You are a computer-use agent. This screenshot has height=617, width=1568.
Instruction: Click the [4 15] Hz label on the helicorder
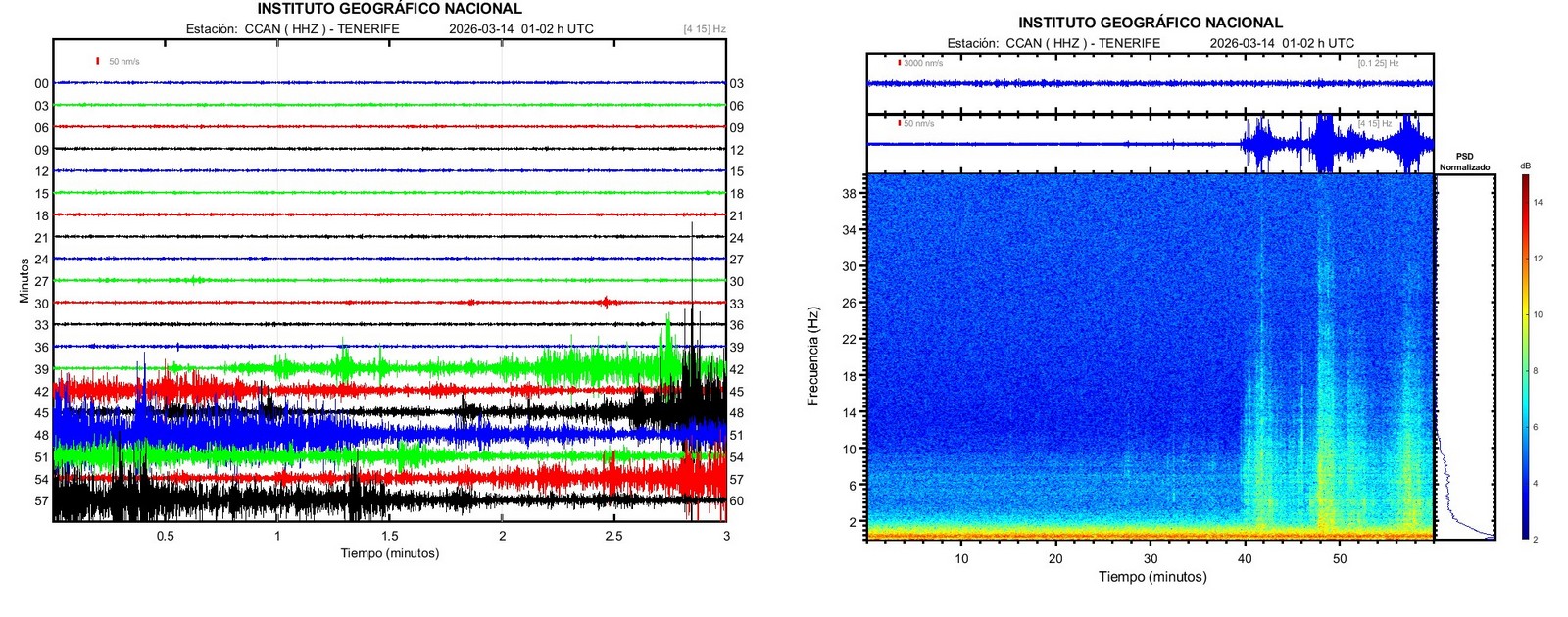pos(704,29)
